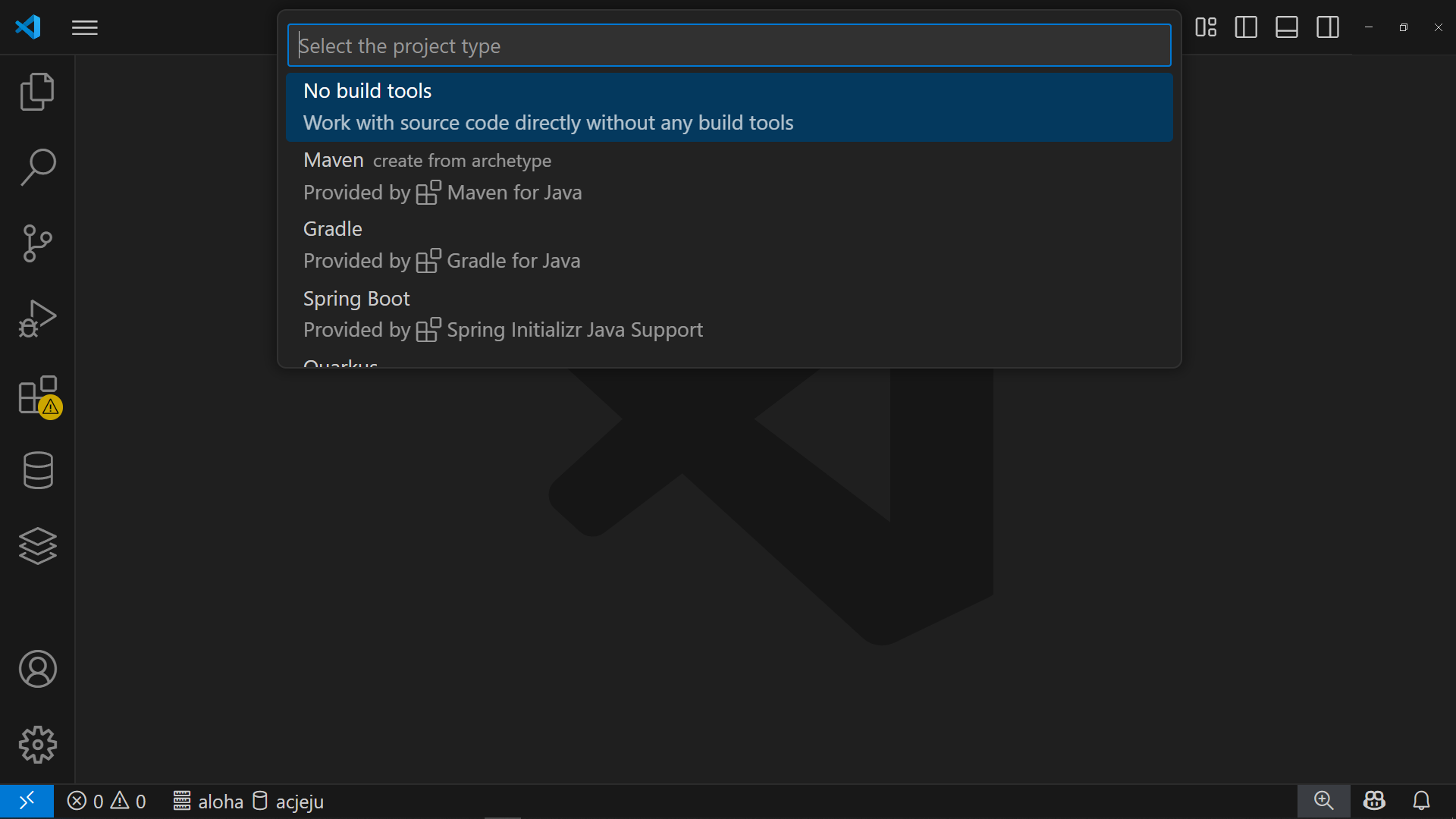The image size is (1456, 819).
Task: Open Extensions view with warning badge
Action: coord(39,396)
